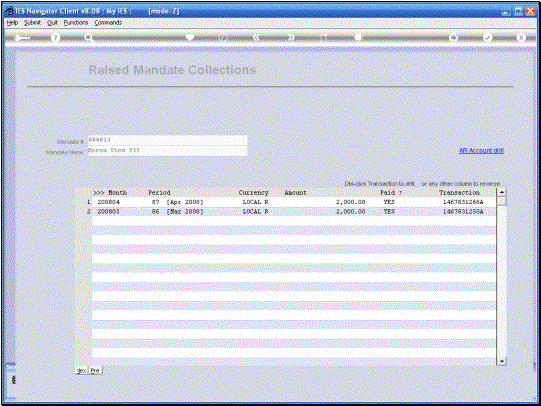541x406 pixels.
Task: Click the Pre button below the grid
Action: pos(95,370)
